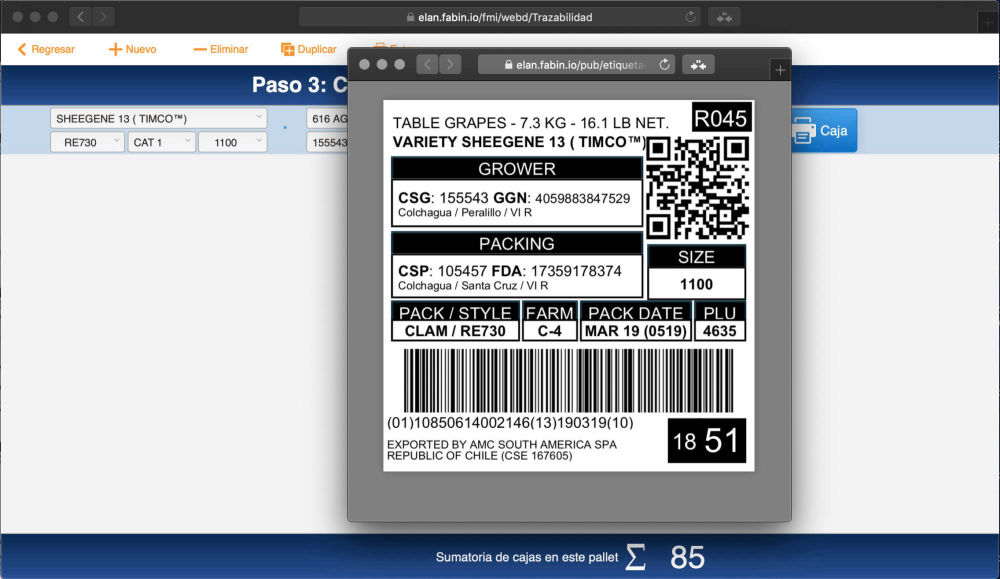Click the Regresar back arrow button
The height and width of the screenshot is (579, 1000).
pos(23,49)
